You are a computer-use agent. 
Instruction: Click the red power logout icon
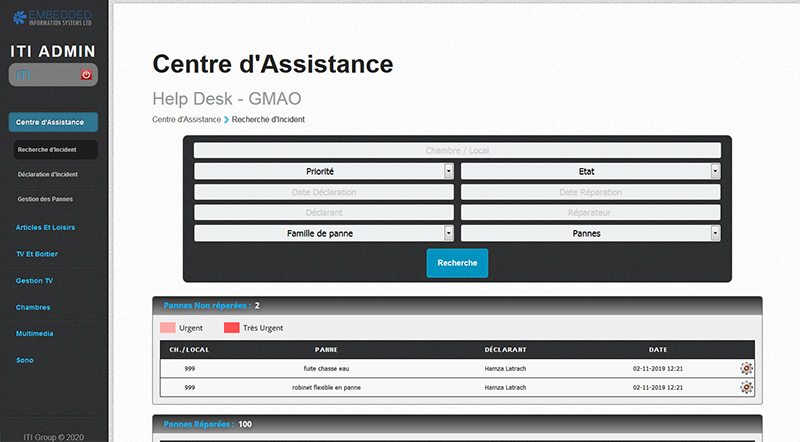click(x=86, y=75)
